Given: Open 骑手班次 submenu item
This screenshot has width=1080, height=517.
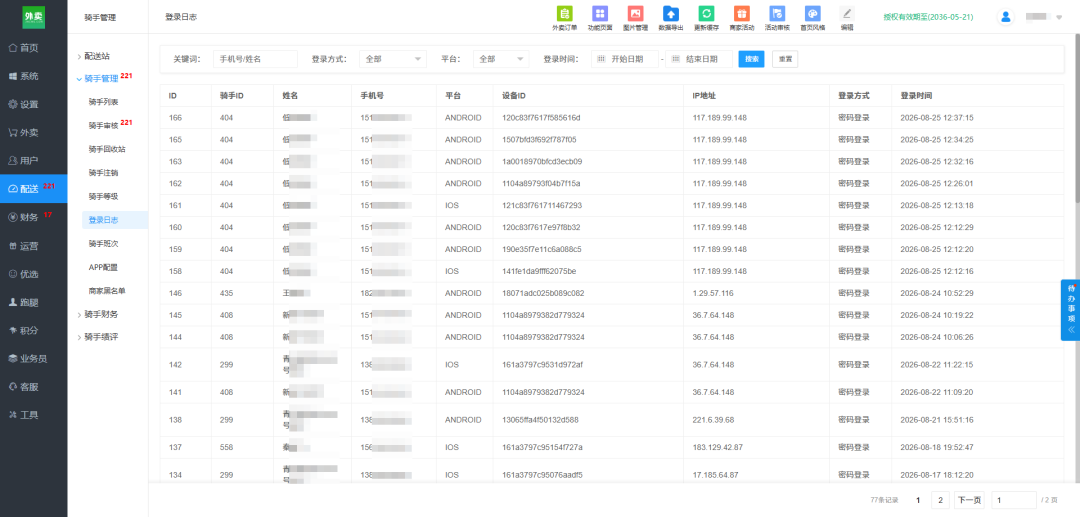Looking at the screenshot, I should (103, 244).
